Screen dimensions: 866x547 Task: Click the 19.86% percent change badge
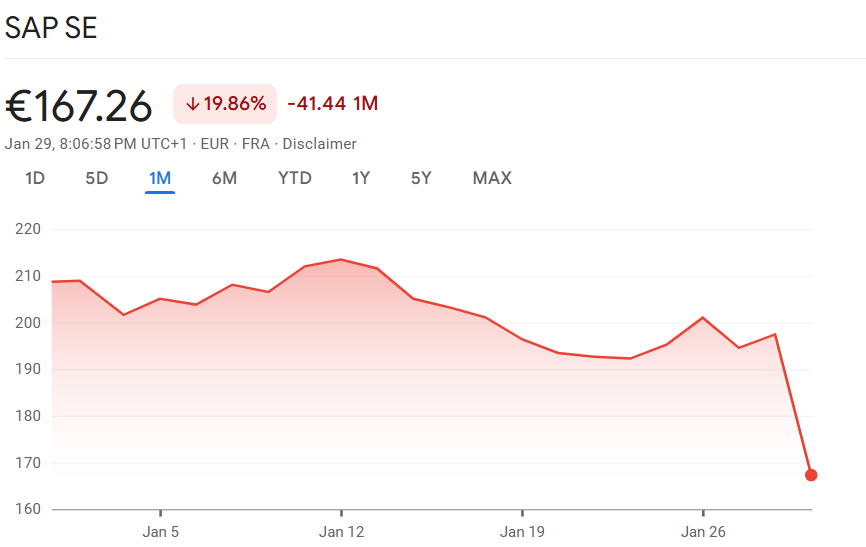click(x=234, y=104)
